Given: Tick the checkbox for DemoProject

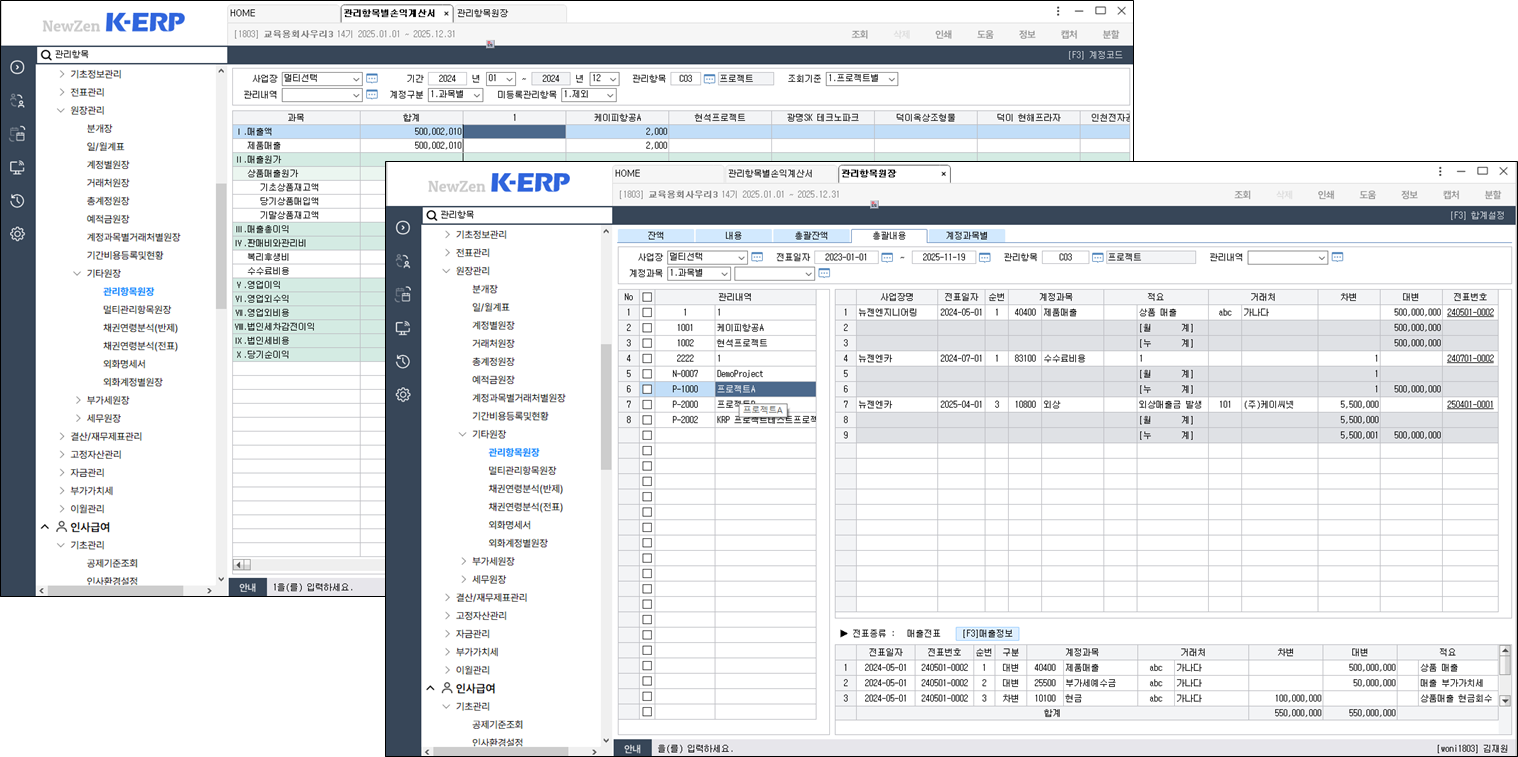Looking at the screenshot, I should click(646, 373).
